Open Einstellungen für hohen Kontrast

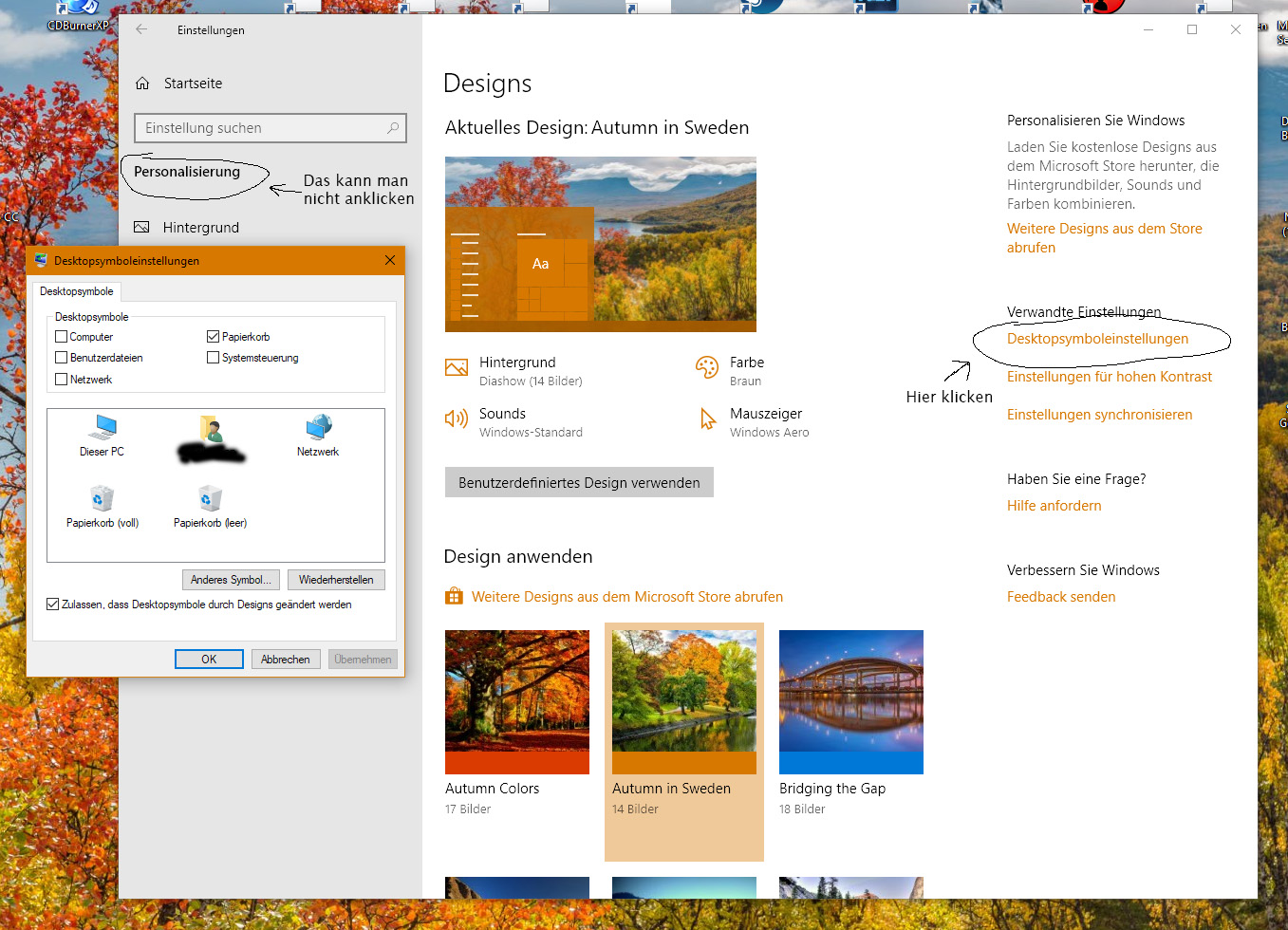[x=1110, y=377]
